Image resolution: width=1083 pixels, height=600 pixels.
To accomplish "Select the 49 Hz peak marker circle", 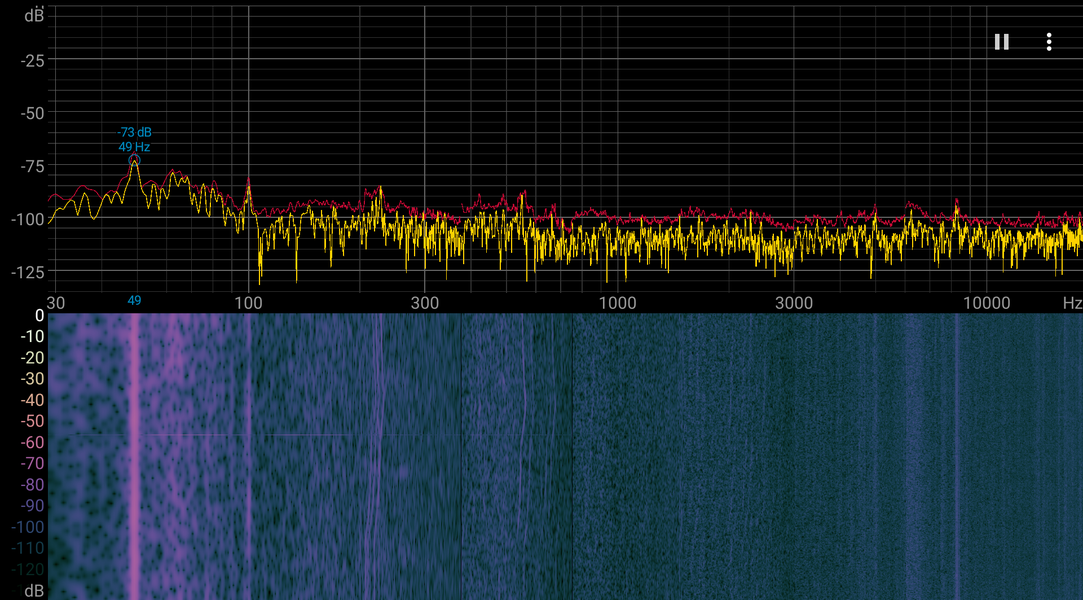I will (x=134, y=161).
